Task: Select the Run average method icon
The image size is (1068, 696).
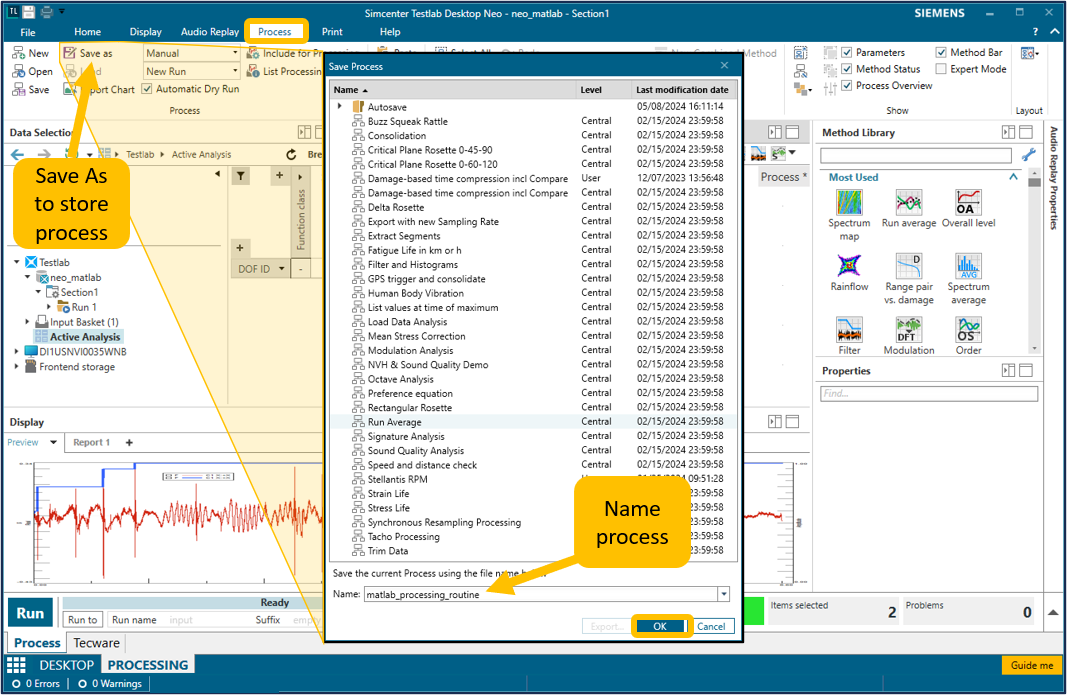Action: pos(909,202)
